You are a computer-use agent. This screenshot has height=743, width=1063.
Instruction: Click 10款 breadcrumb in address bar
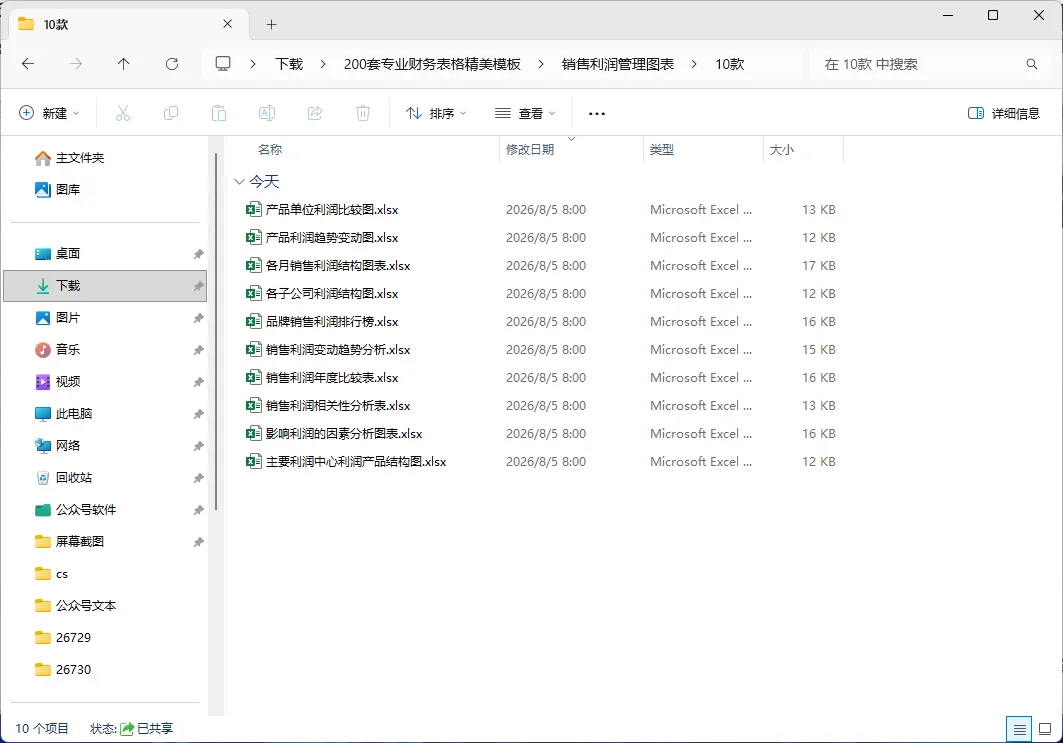[729, 64]
